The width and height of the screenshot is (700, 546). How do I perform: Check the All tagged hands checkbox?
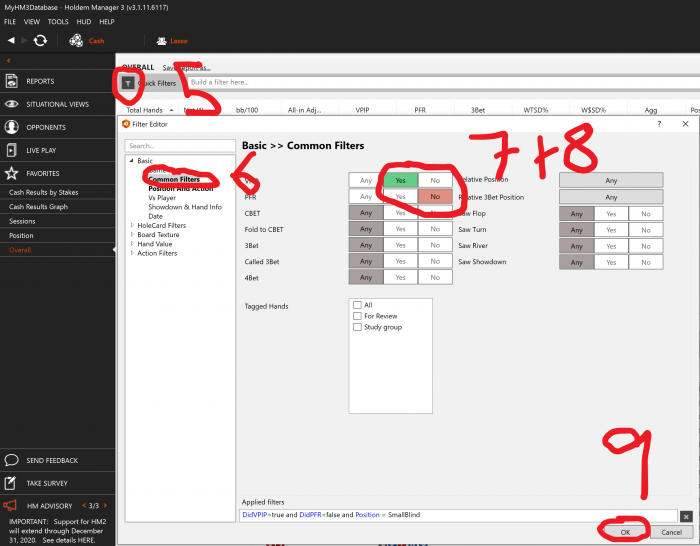point(357,305)
